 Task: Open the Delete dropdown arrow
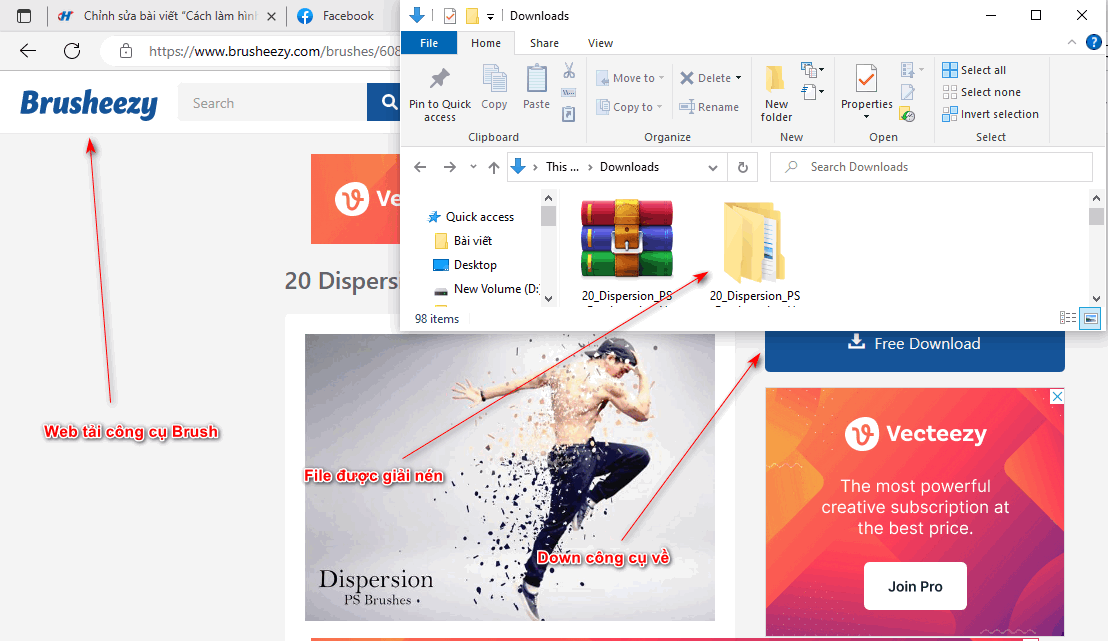[x=737, y=77]
